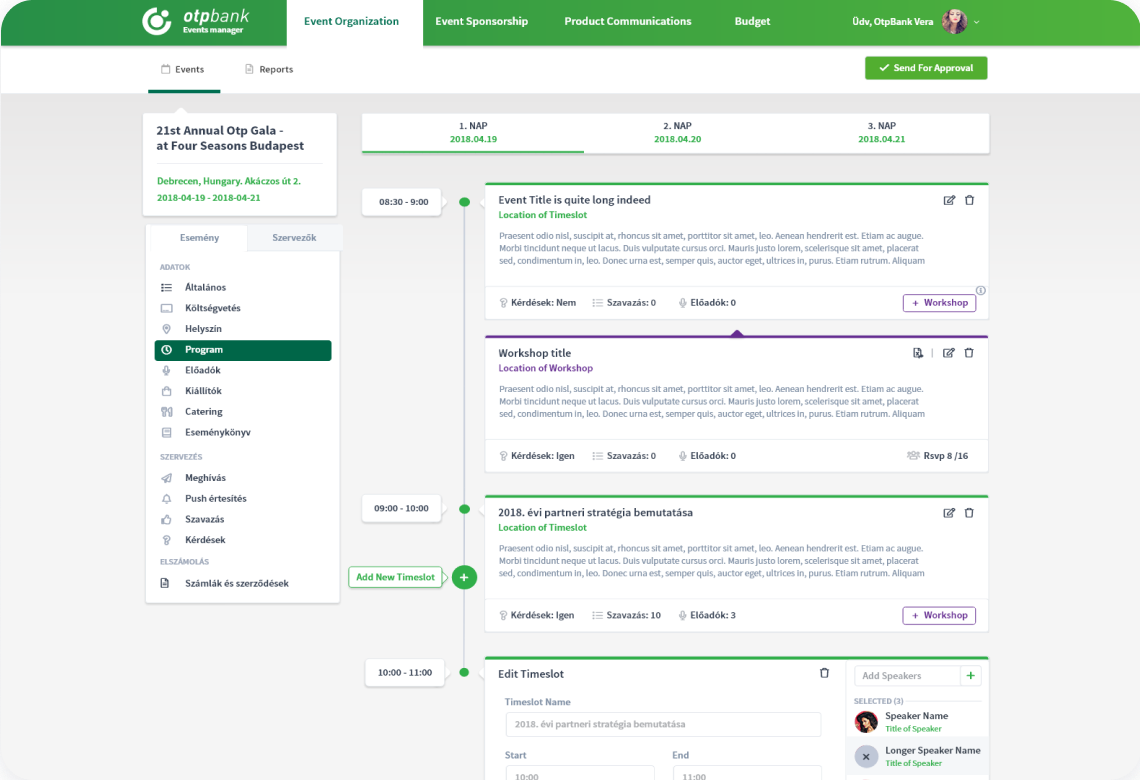Remove Longer Speaker Name via X avatar
This screenshot has width=1140, height=780.
click(866, 757)
